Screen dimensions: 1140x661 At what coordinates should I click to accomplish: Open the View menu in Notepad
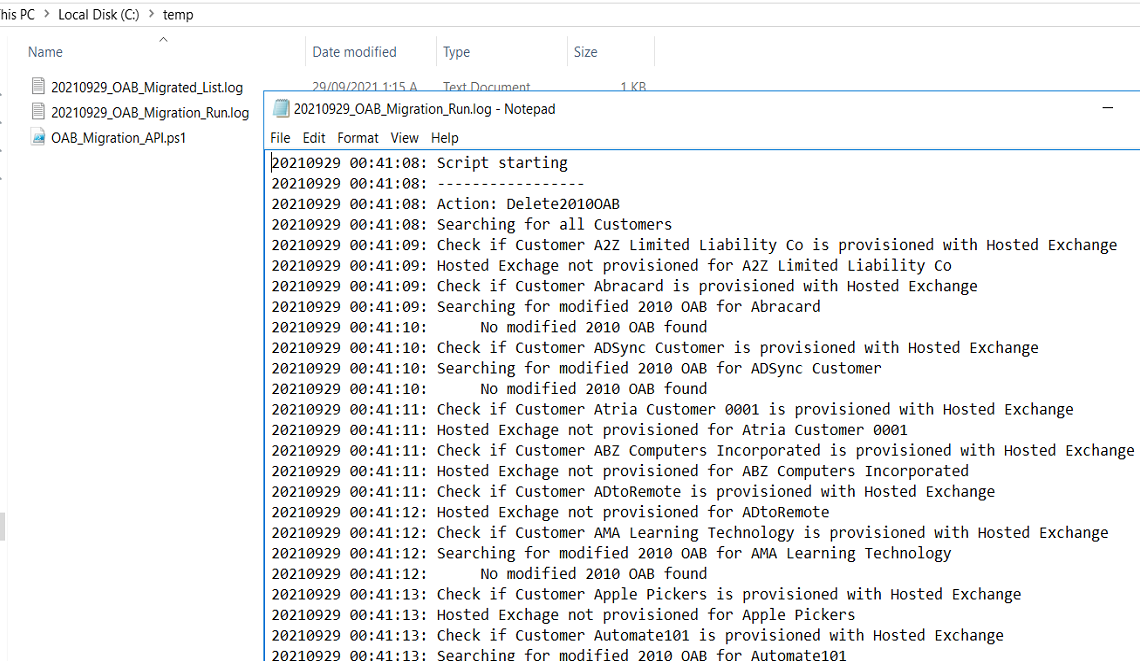[x=404, y=138]
